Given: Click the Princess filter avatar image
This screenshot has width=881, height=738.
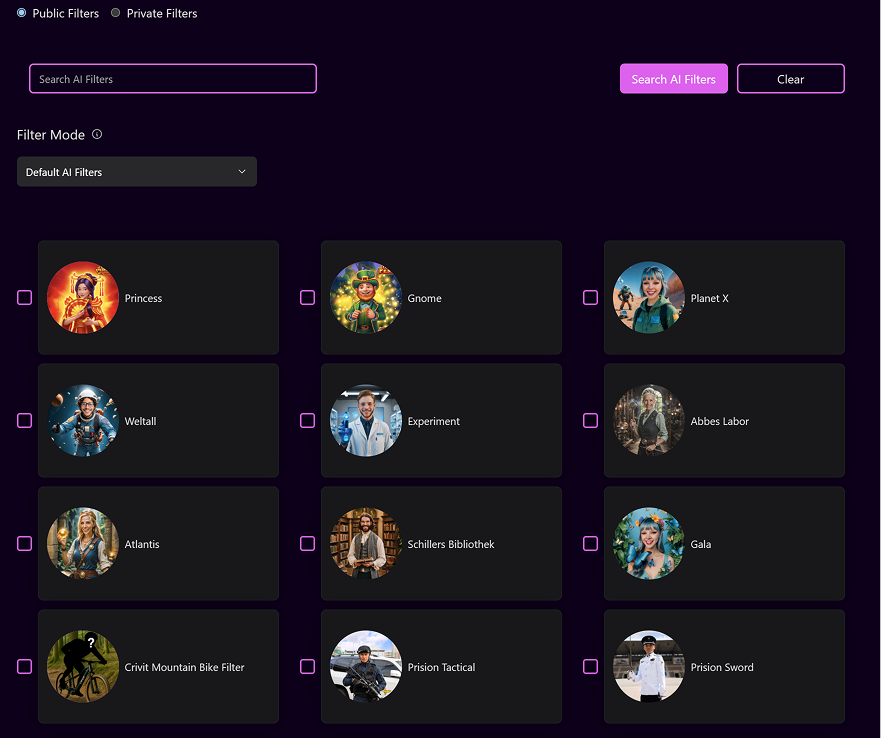Looking at the screenshot, I should (x=83, y=298).
